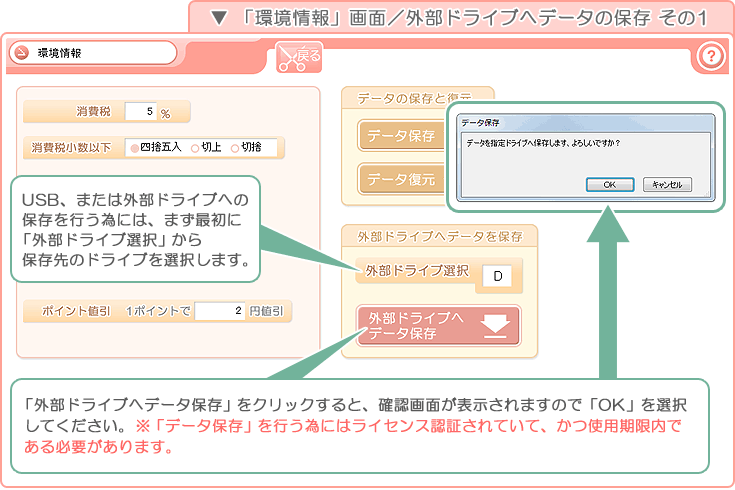Click the help question mark icon
The image size is (735, 490).
709,57
